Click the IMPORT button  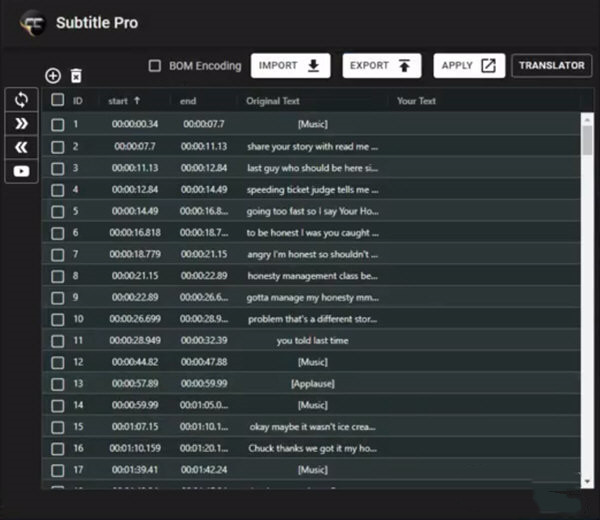click(290, 66)
